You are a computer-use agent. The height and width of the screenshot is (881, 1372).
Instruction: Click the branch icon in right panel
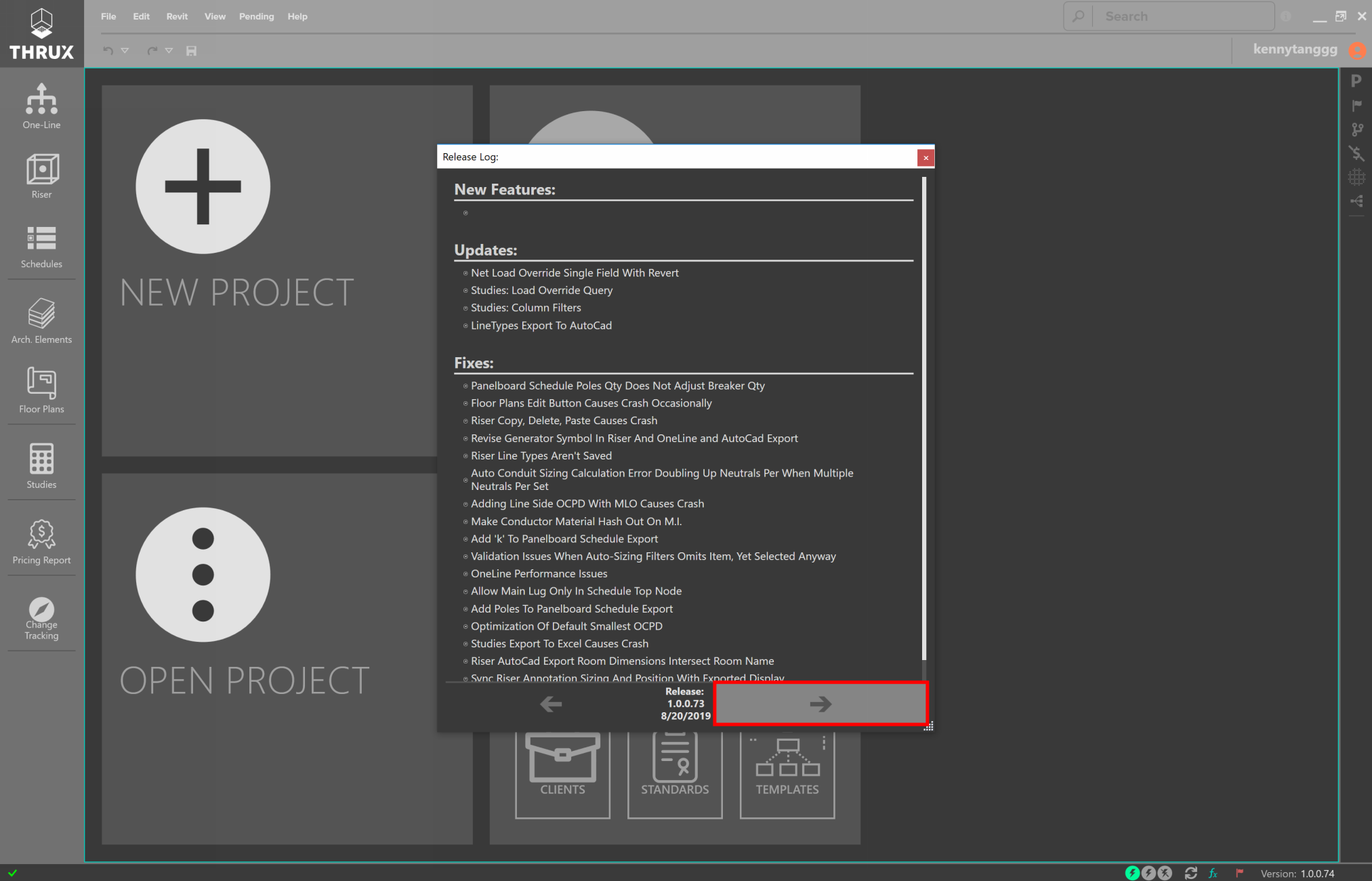point(1356,129)
